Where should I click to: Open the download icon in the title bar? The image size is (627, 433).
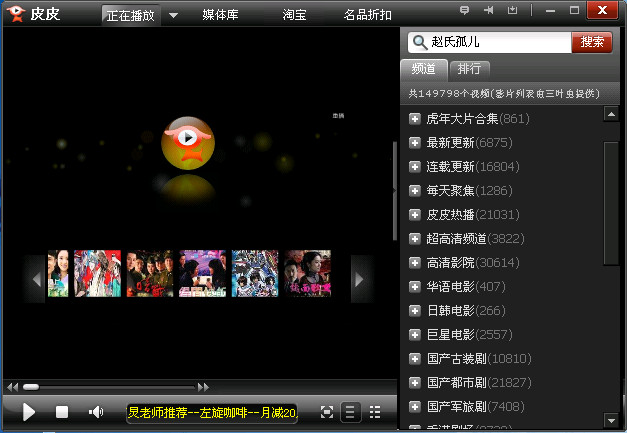[x=513, y=10]
